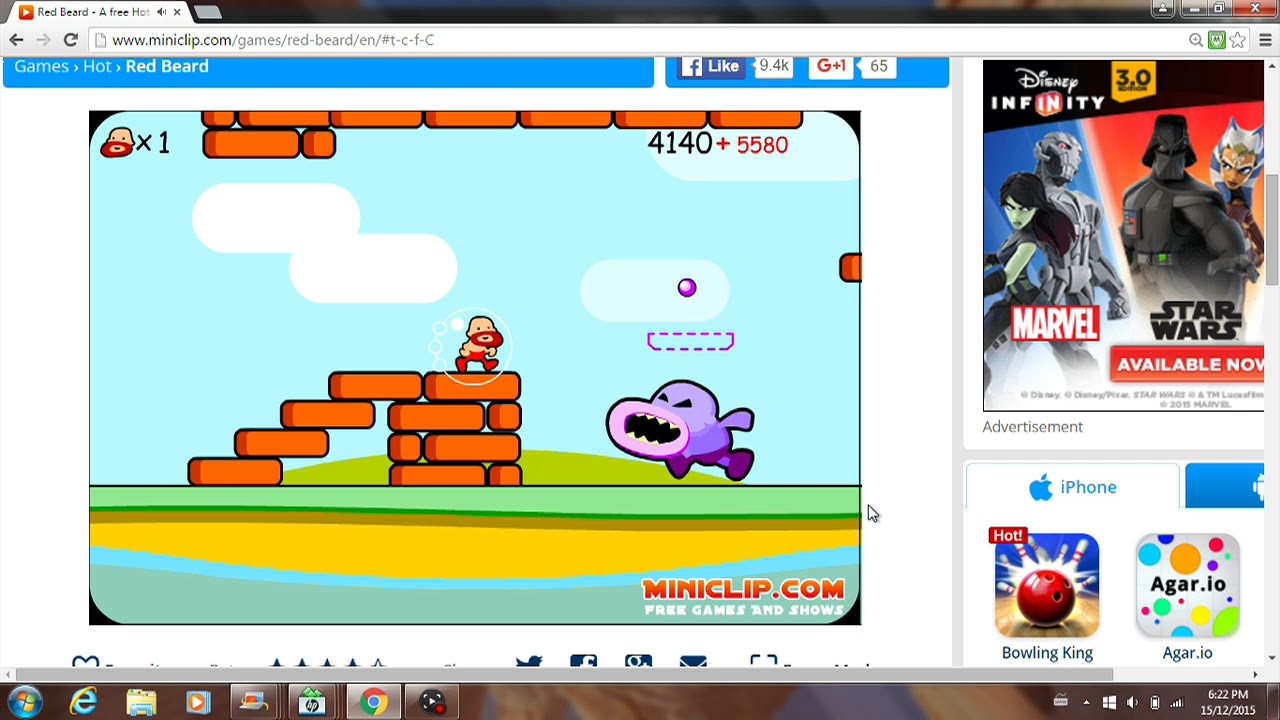The height and width of the screenshot is (720, 1280).
Task: Click the Chrome taskbar icon
Action: tap(373, 702)
